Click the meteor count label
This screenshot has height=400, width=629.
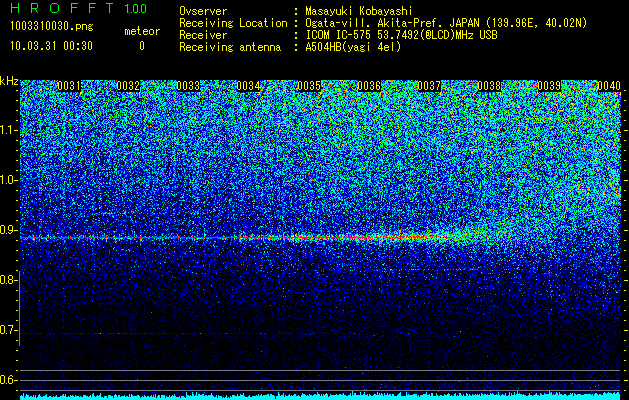[x=142, y=31]
